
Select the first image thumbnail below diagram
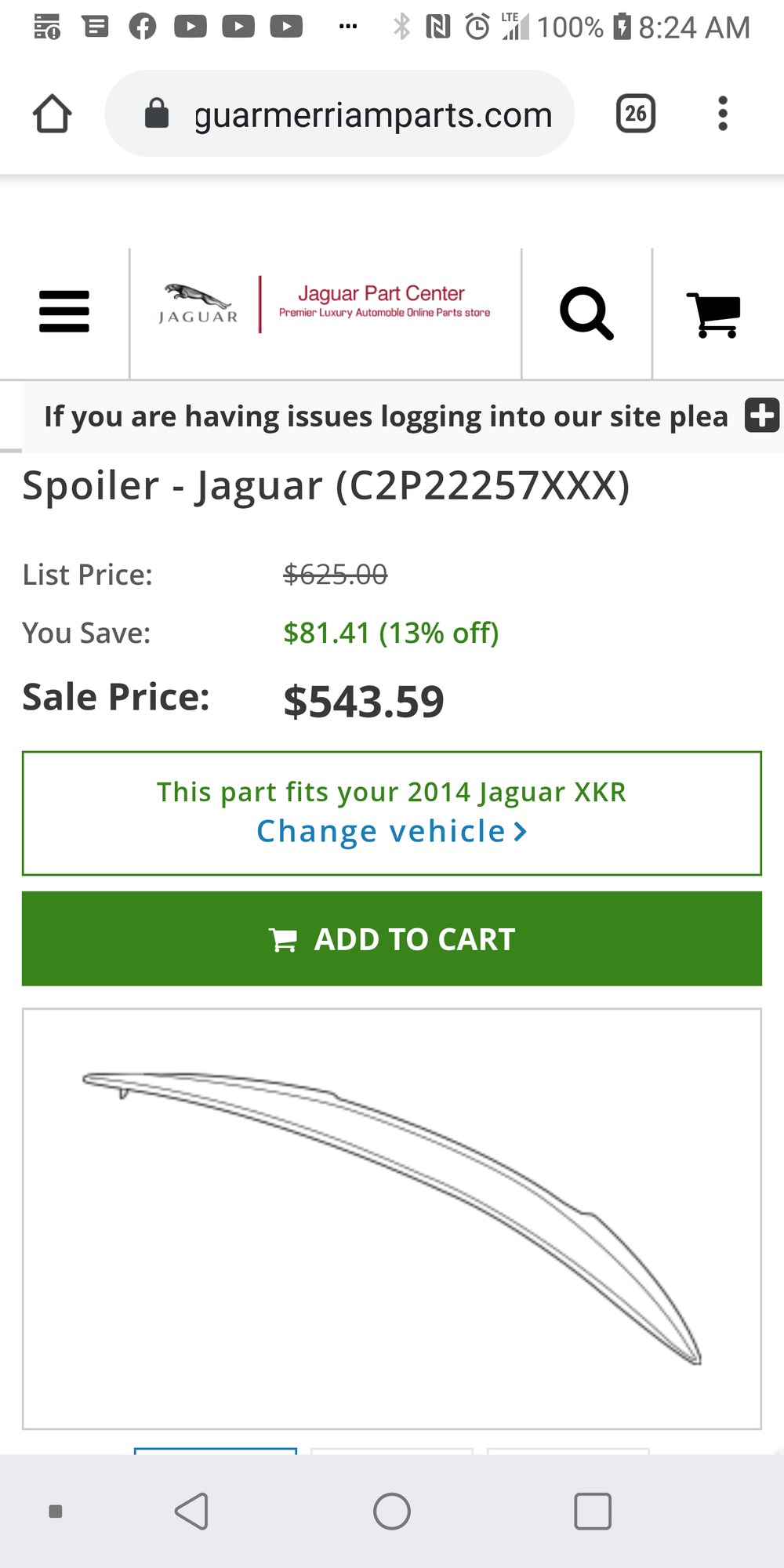click(216, 1450)
